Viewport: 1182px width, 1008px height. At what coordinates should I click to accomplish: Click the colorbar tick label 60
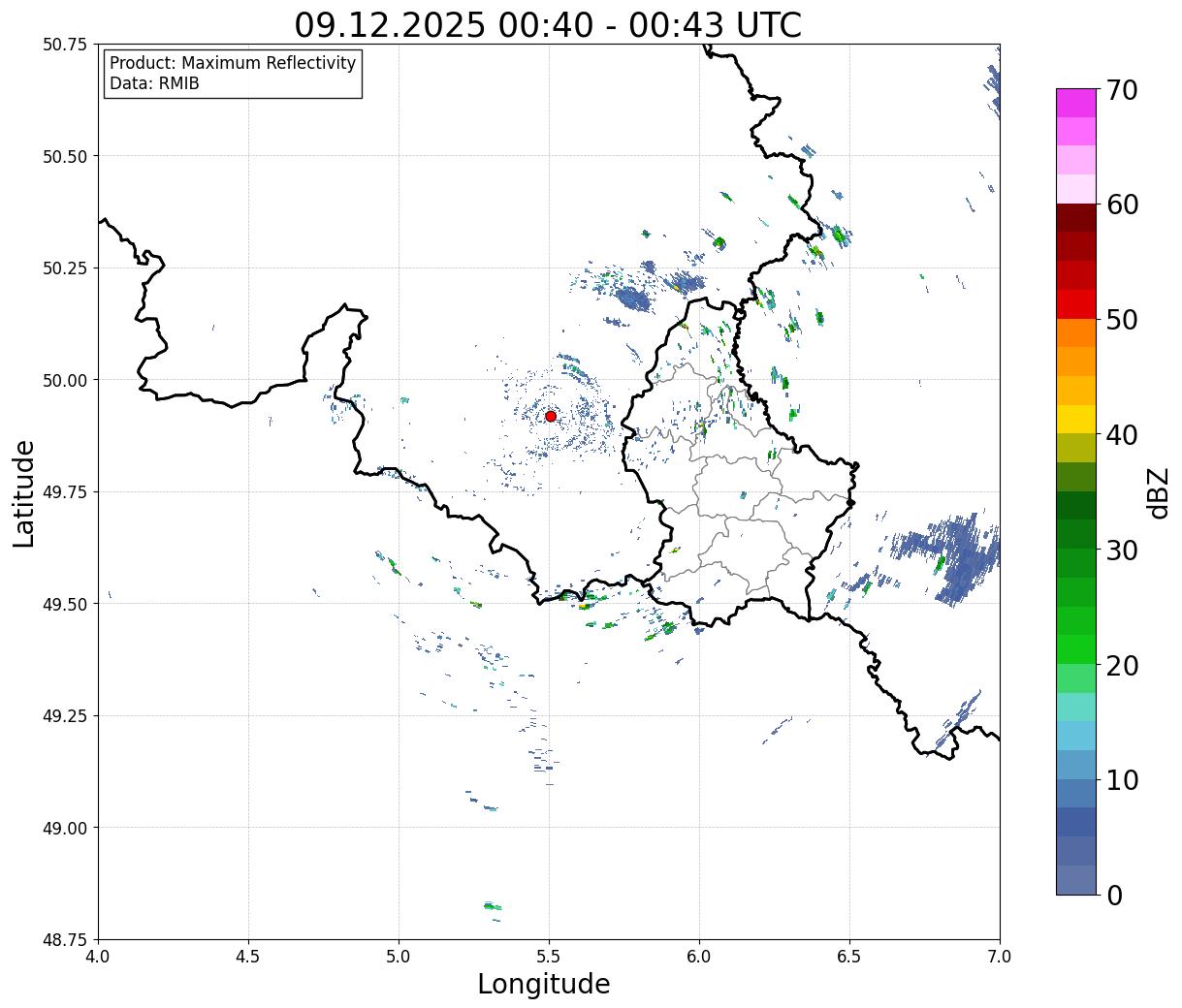[1122, 205]
